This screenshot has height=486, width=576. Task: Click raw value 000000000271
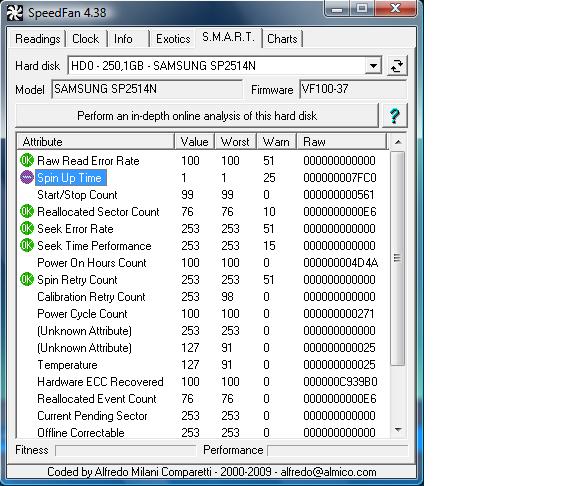(x=339, y=314)
